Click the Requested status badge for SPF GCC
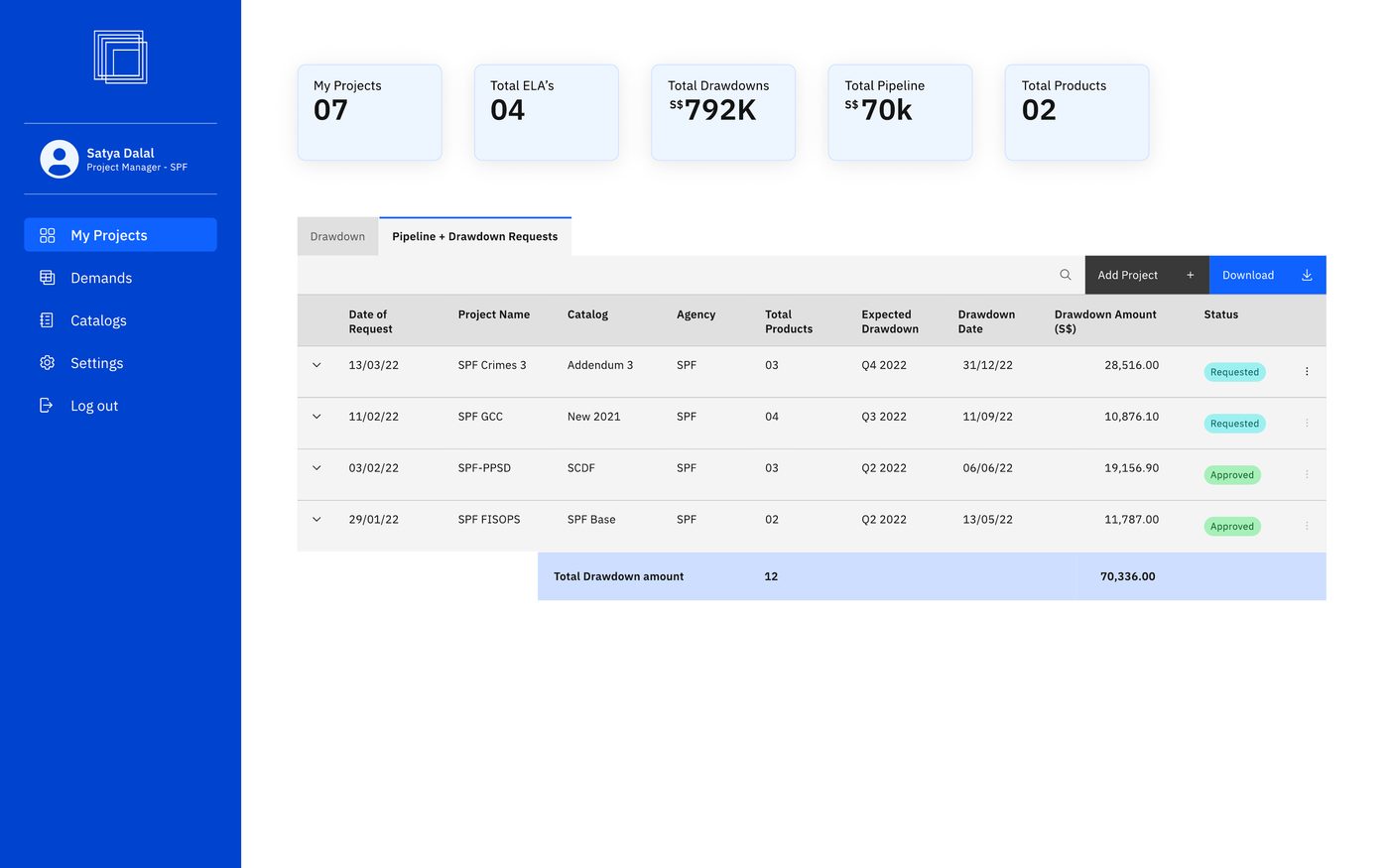This screenshot has height=868, width=1389. 1234,424
